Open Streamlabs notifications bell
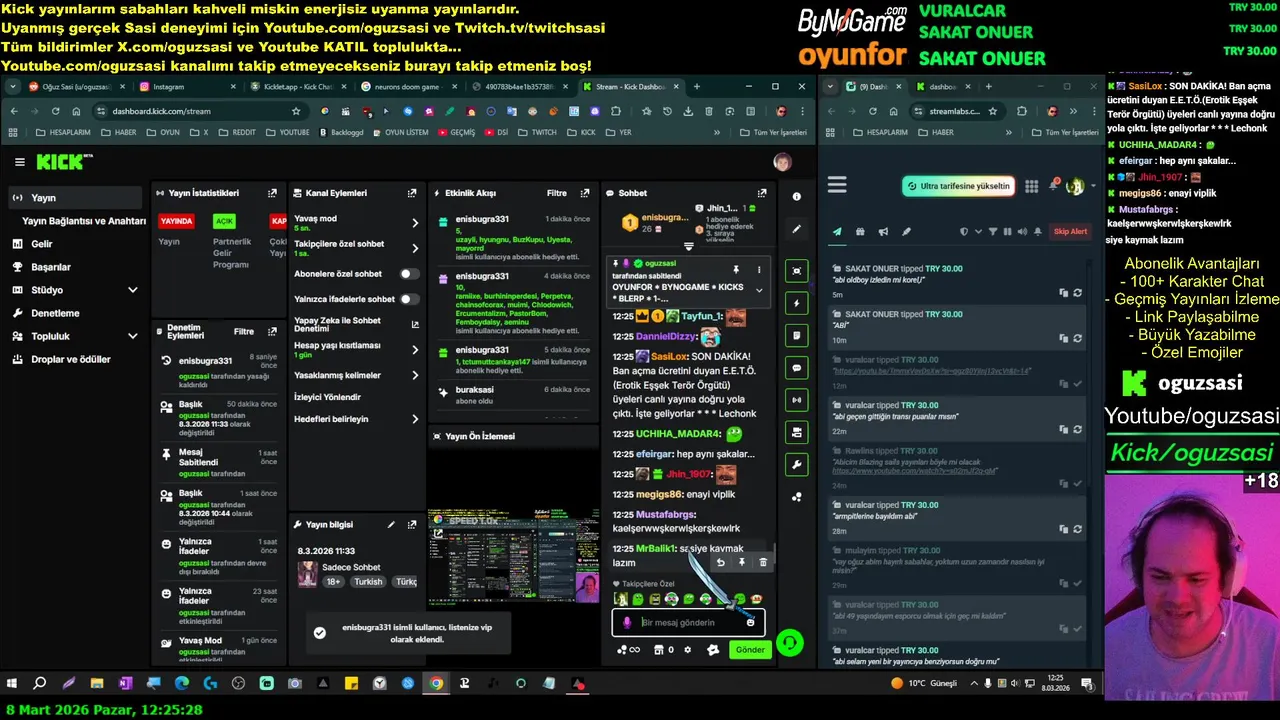Image resolution: width=1280 pixels, height=720 pixels. [1053, 185]
